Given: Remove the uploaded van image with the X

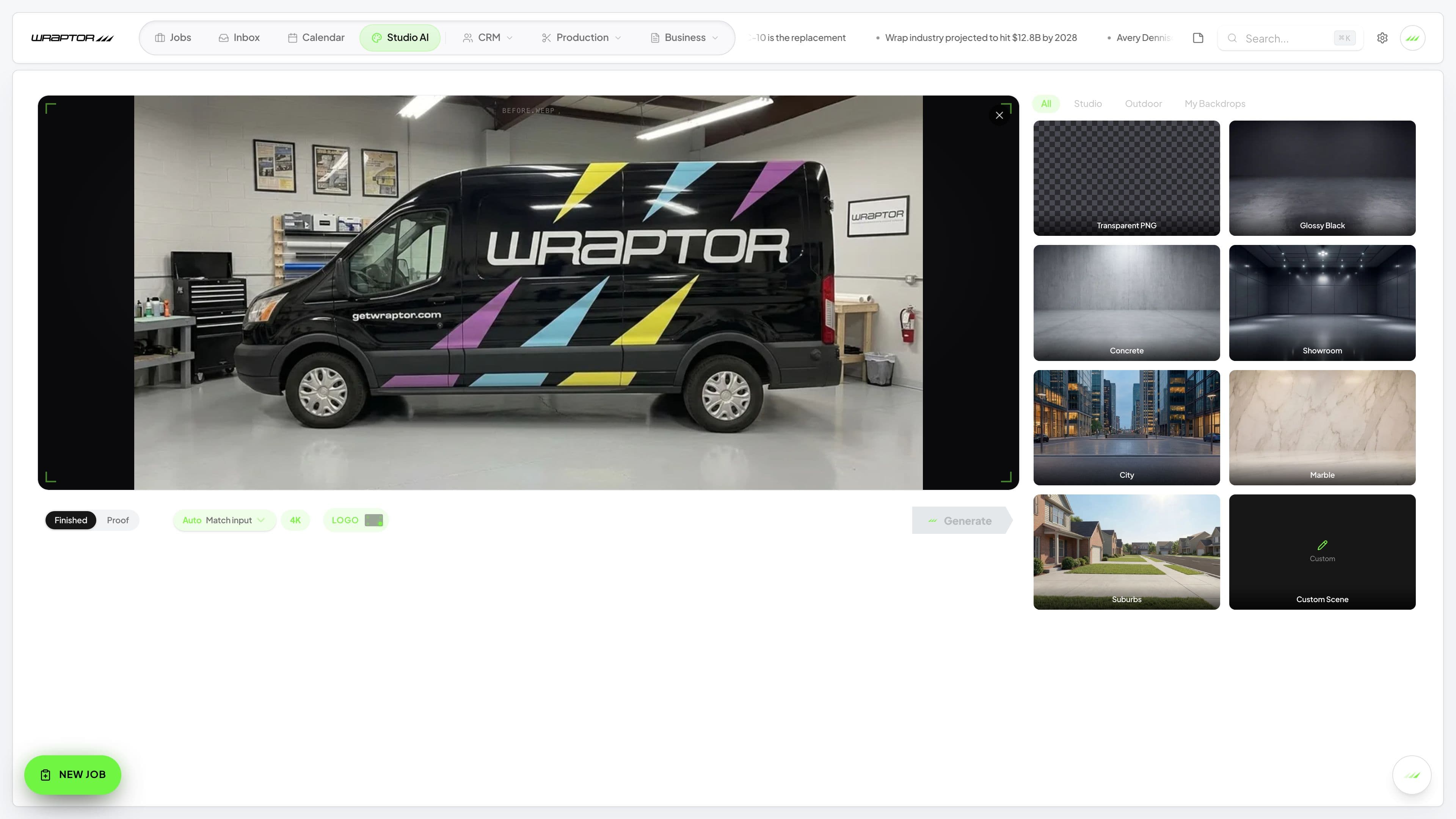Looking at the screenshot, I should (999, 115).
